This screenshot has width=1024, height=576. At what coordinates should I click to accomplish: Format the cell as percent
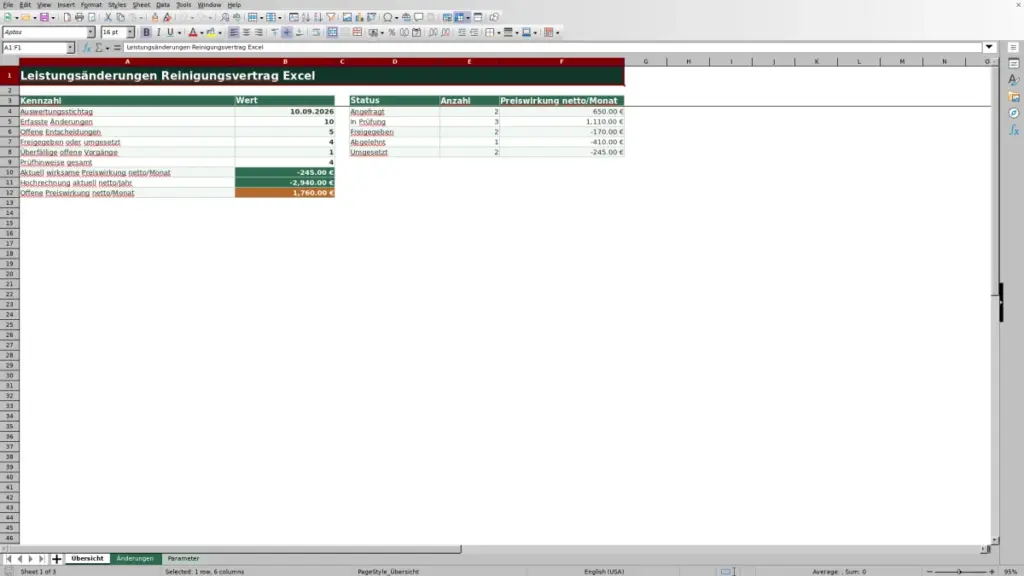392,33
